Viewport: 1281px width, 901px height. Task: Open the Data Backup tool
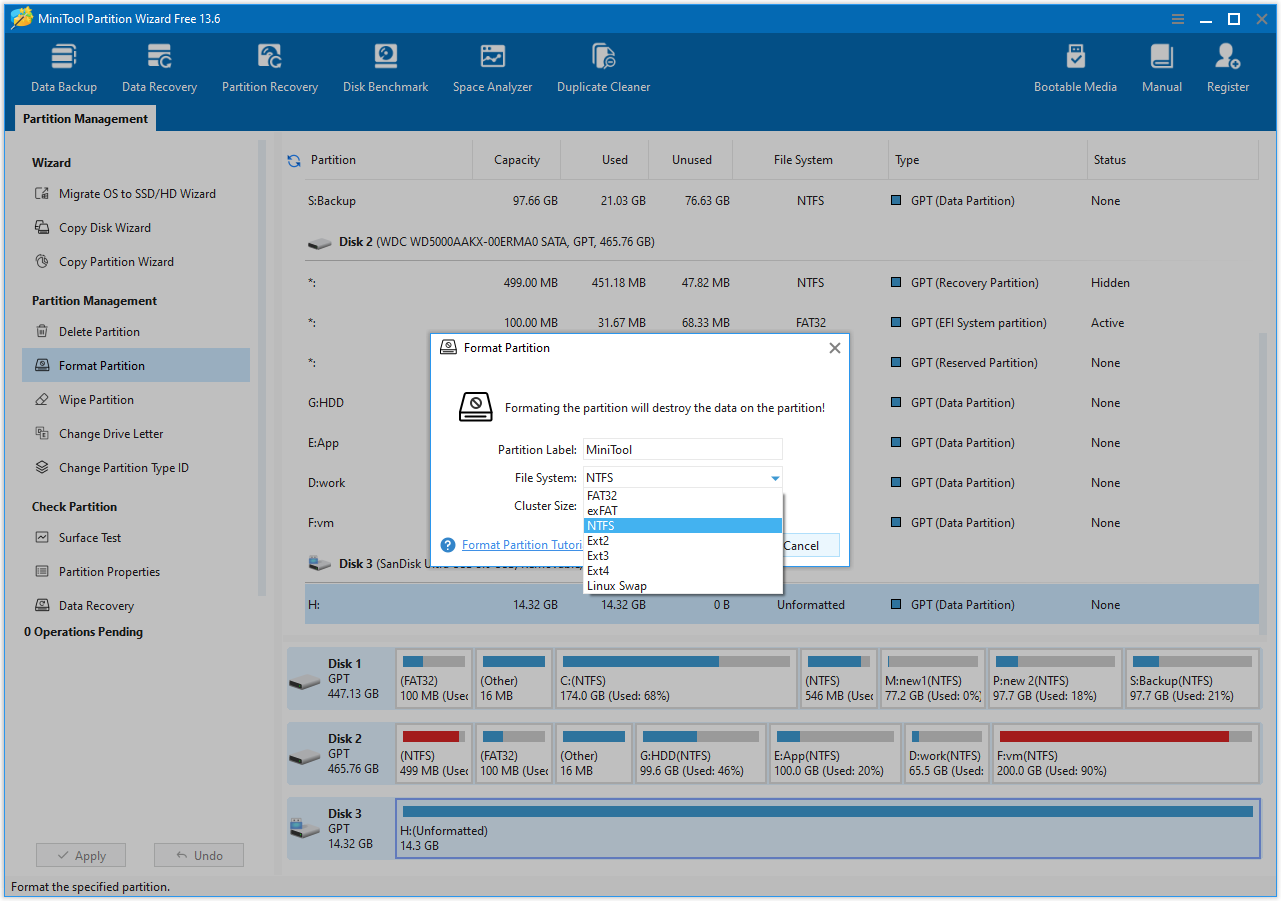(x=64, y=67)
